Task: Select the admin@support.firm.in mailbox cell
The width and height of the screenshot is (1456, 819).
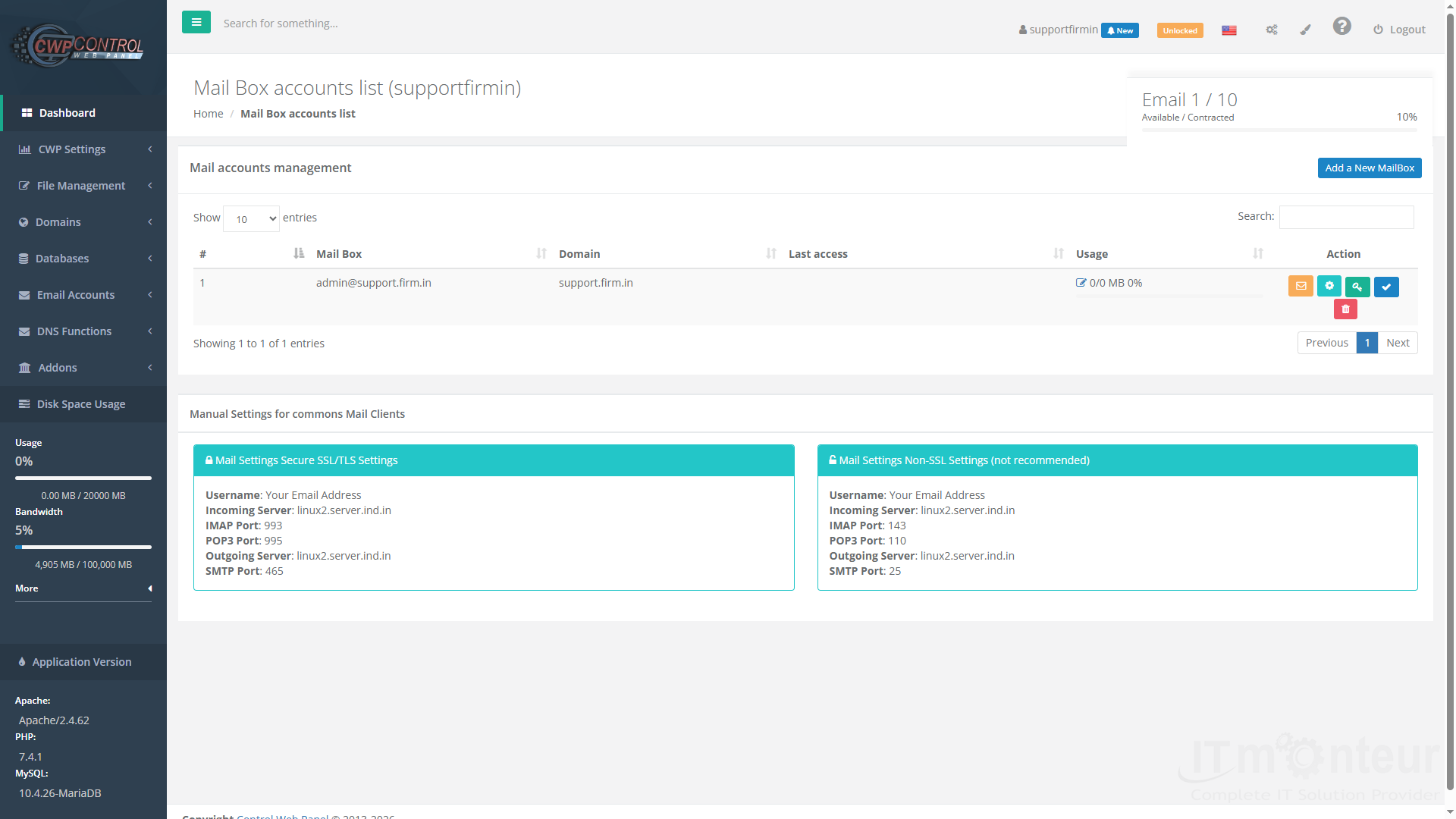Action: click(x=374, y=283)
